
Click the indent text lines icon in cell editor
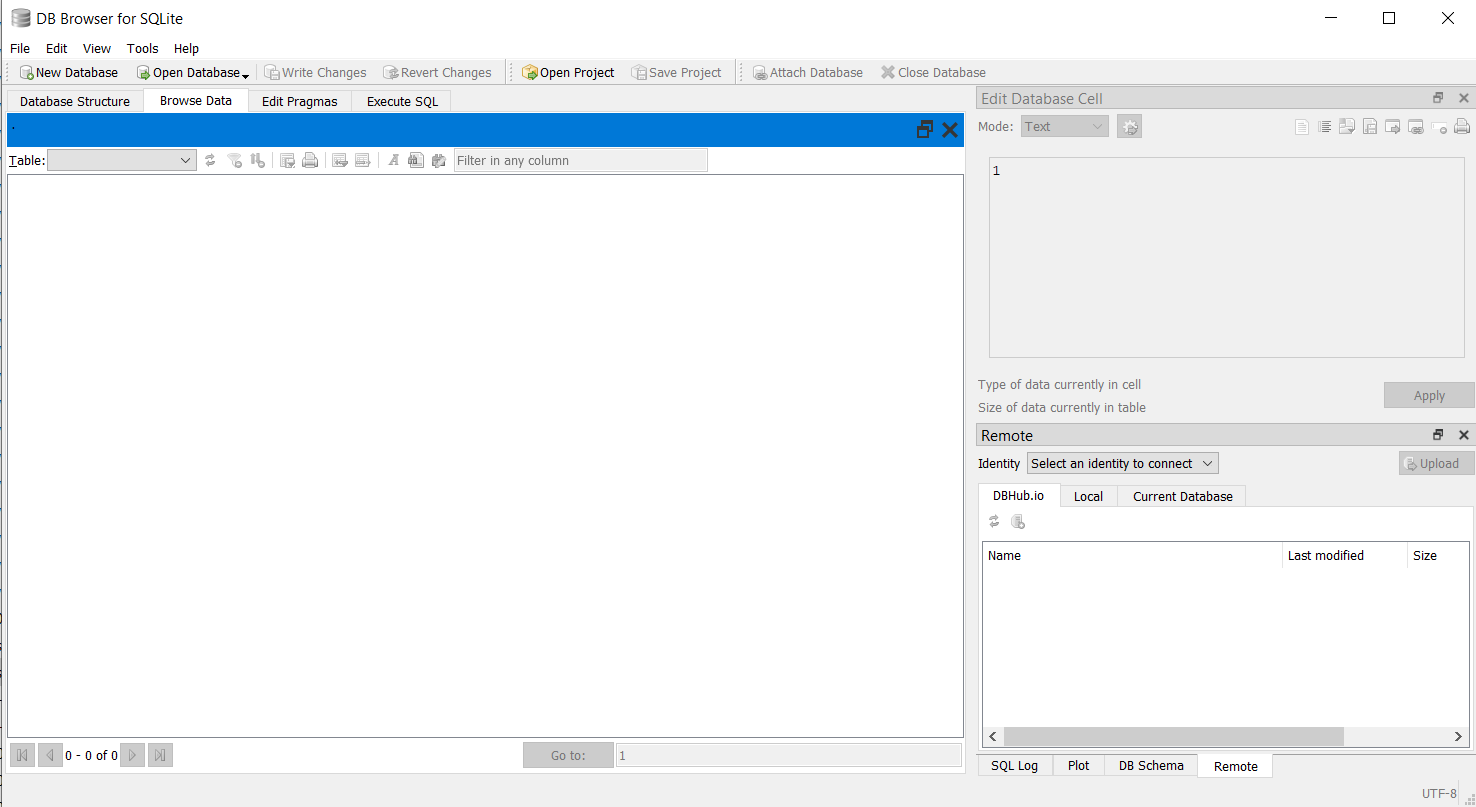click(1324, 127)
